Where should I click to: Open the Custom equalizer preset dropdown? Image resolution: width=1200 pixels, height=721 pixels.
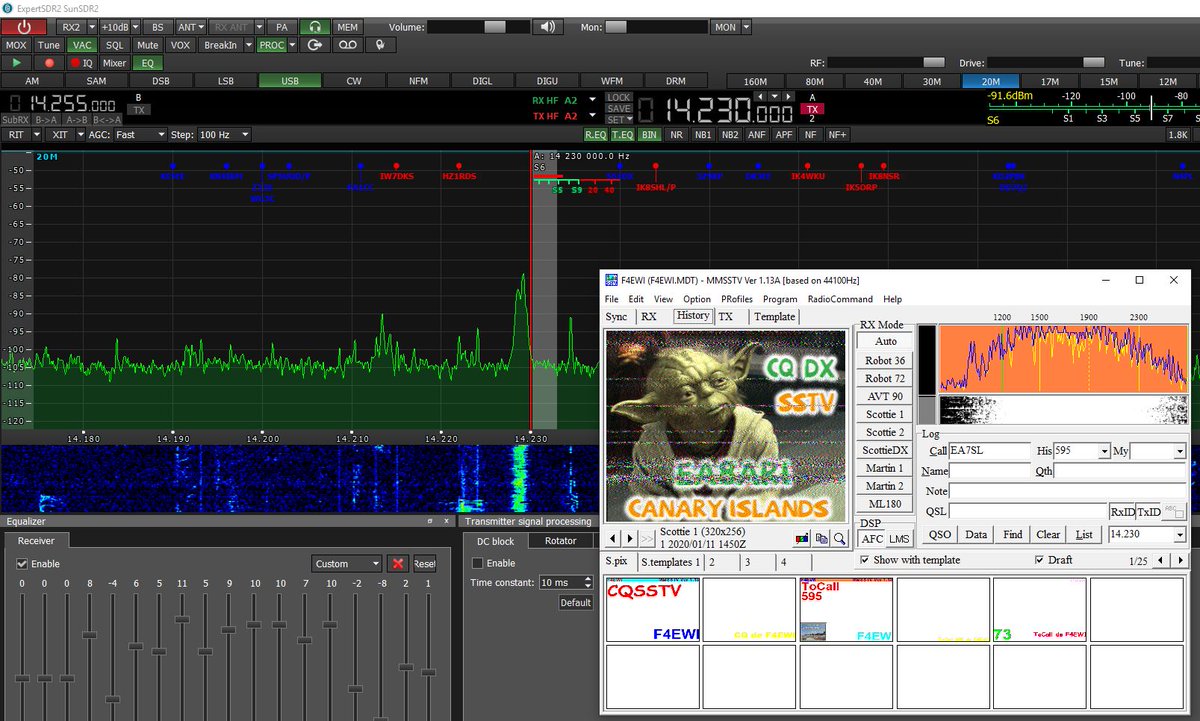(x=347, y=564)
